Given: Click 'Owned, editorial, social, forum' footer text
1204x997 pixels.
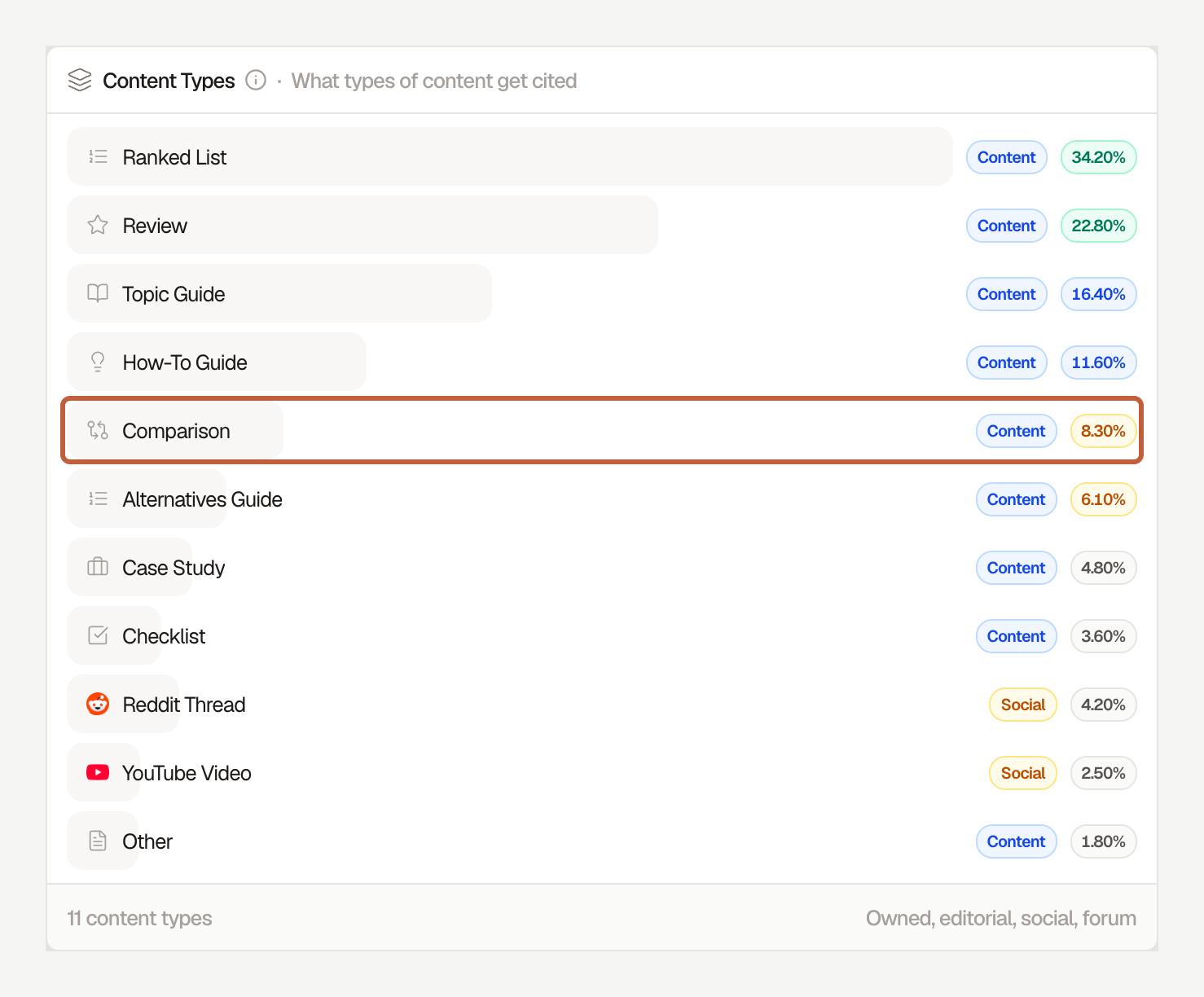Looking at the screenshot, I should pyautogui.click(x=1001, y=918).
